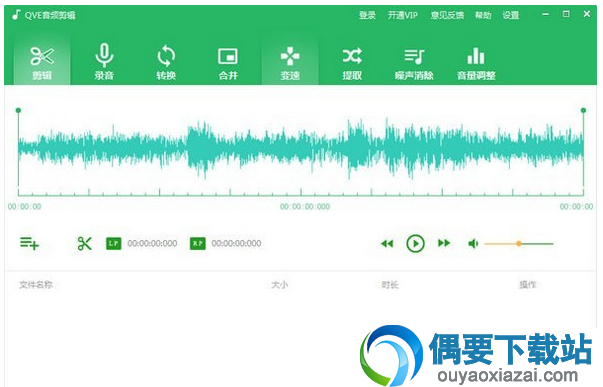The image size is (603, 387).
Task: Switch to the 转换 format convert tool
Action: point(166,62)
